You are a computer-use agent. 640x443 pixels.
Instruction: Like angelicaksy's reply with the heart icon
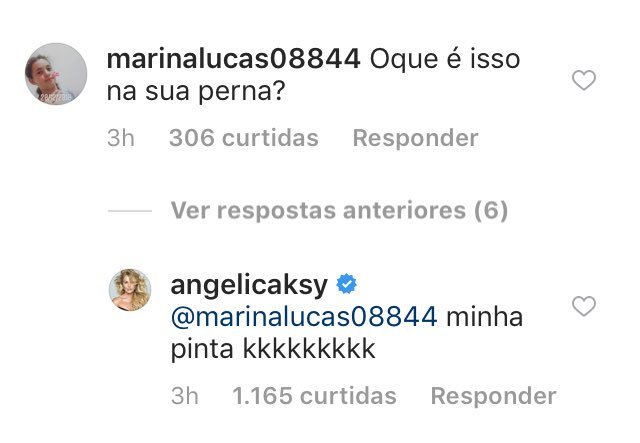[584, 306]
